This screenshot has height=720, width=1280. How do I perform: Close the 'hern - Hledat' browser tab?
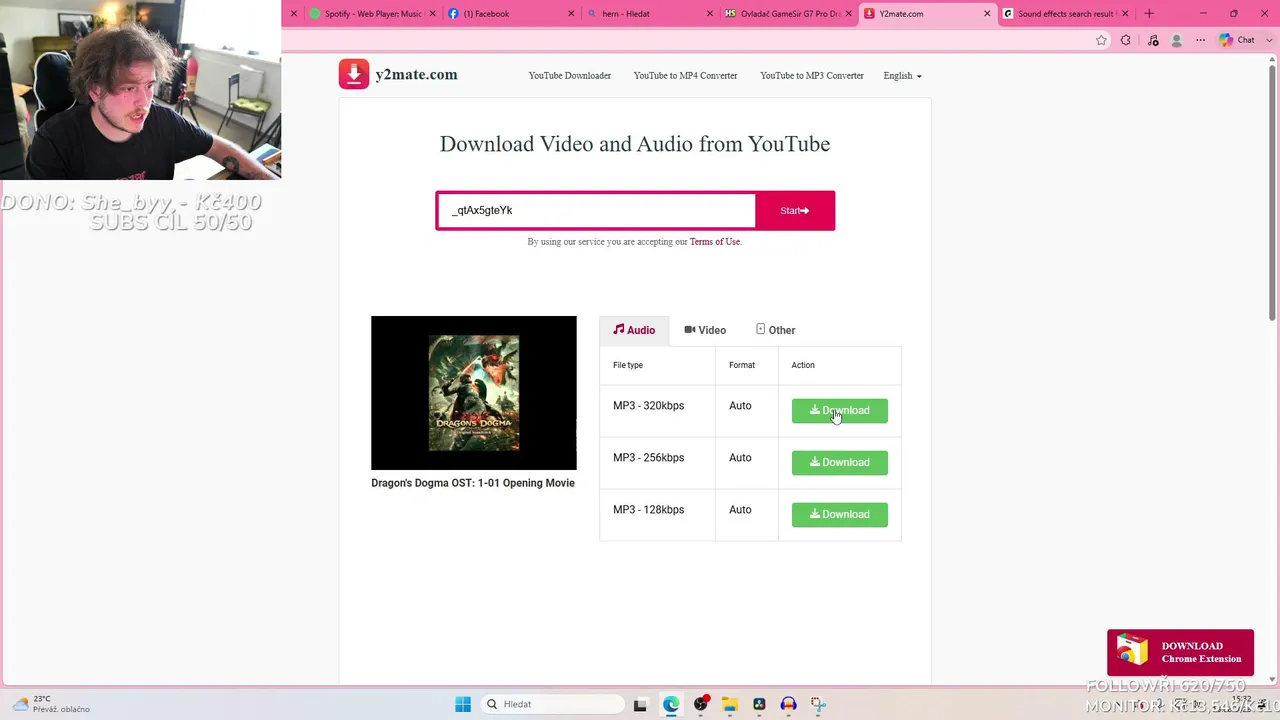click(x=710, y=14)
